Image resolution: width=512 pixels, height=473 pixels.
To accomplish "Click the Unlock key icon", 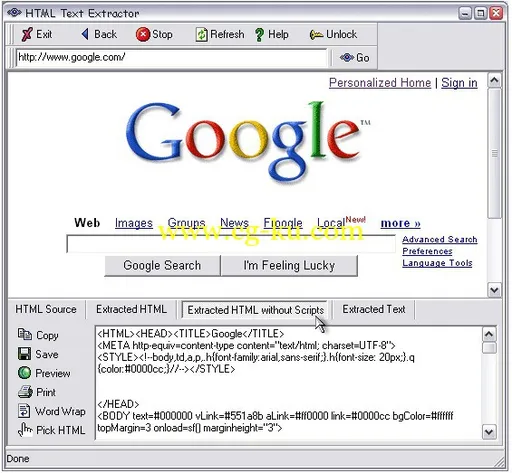I will coord(316,35).
